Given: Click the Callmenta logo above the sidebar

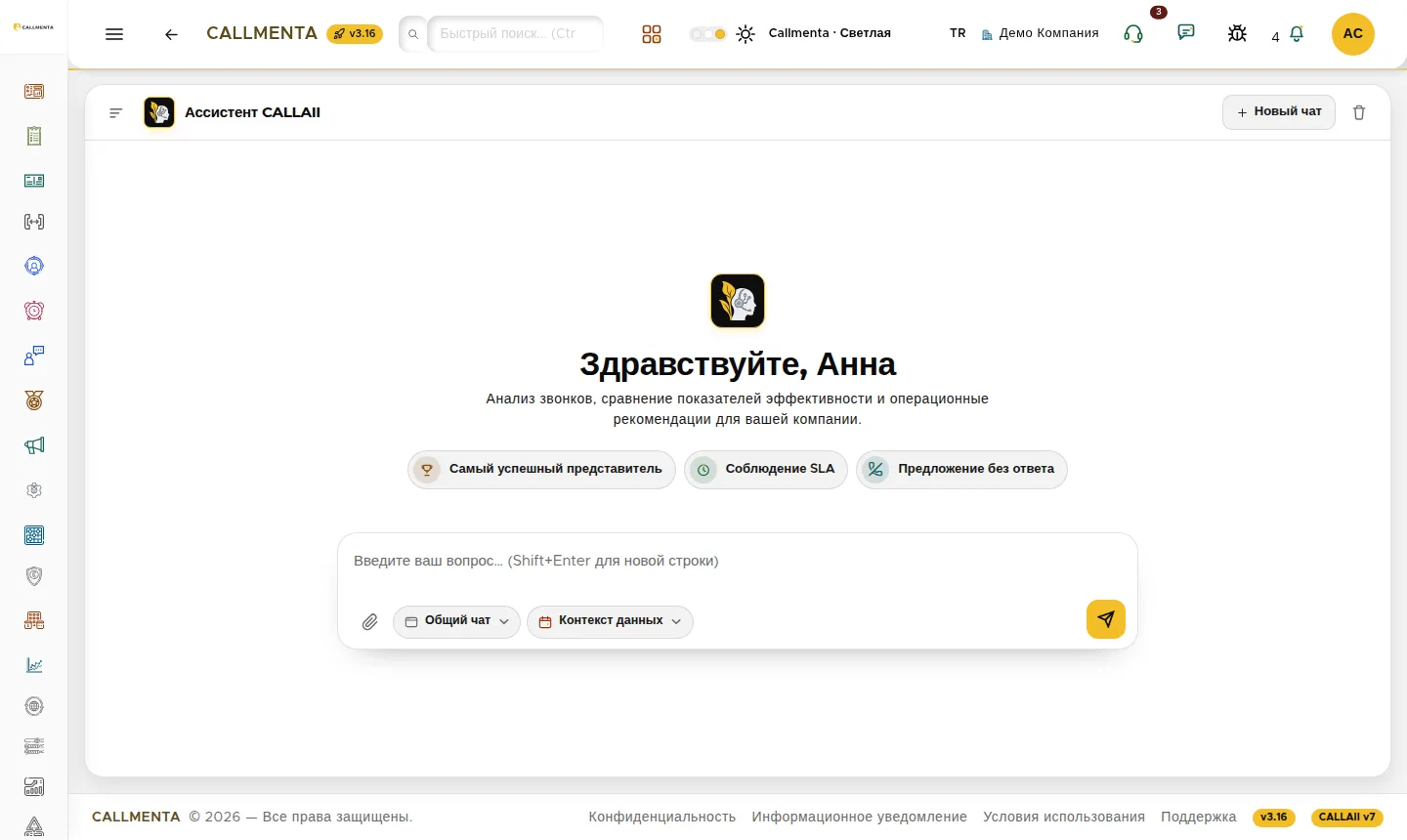Looking at the screenshot, I should click(33, 27).
